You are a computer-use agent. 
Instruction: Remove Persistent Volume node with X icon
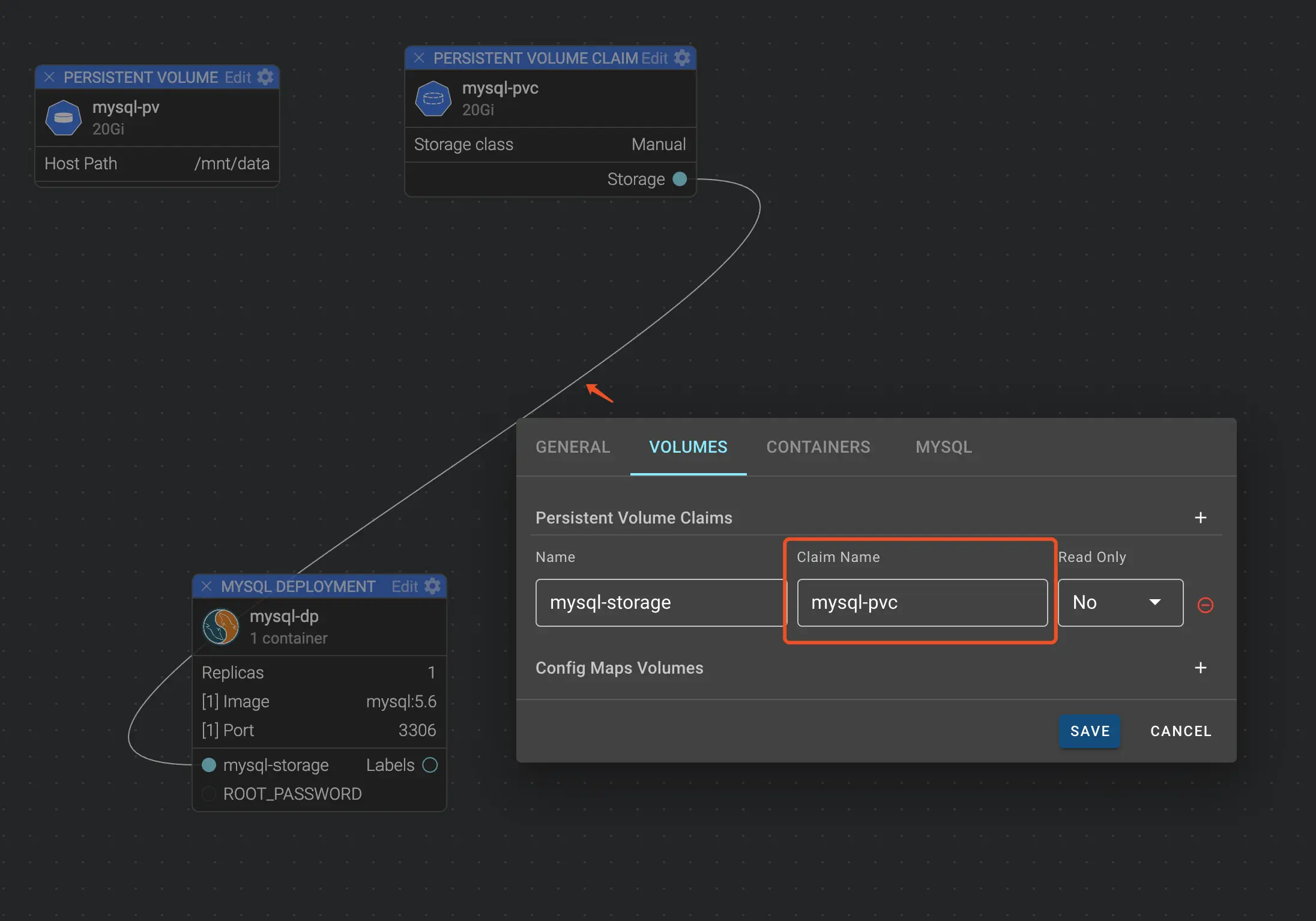coord(49,77)
